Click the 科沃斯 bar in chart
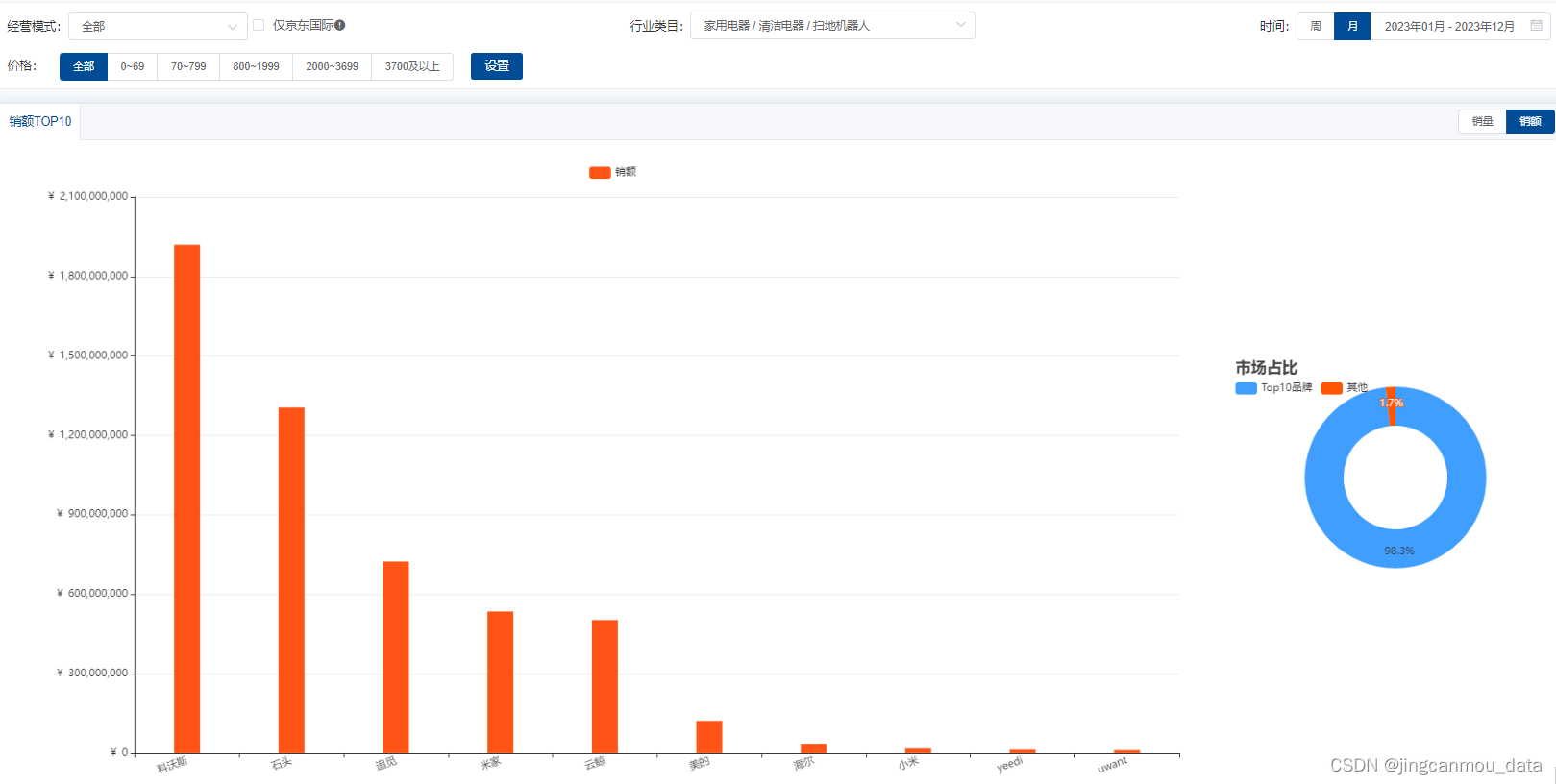The width and height of the screenshot is (1556, 784). pos(186,499)
